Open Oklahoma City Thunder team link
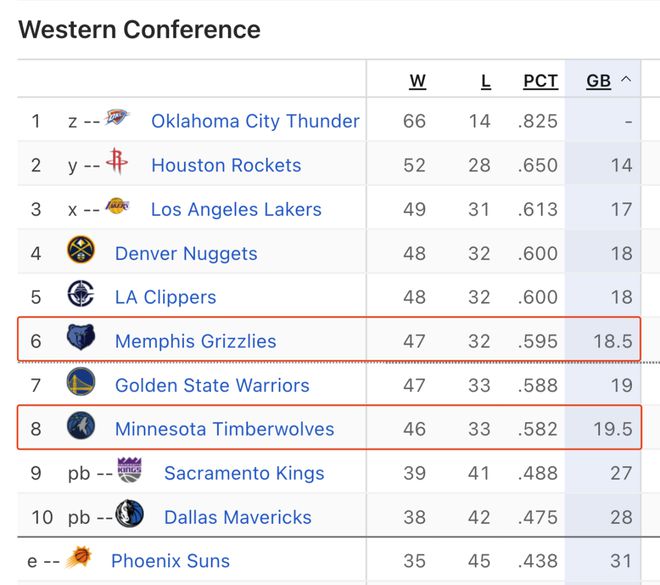 (255, 121)
